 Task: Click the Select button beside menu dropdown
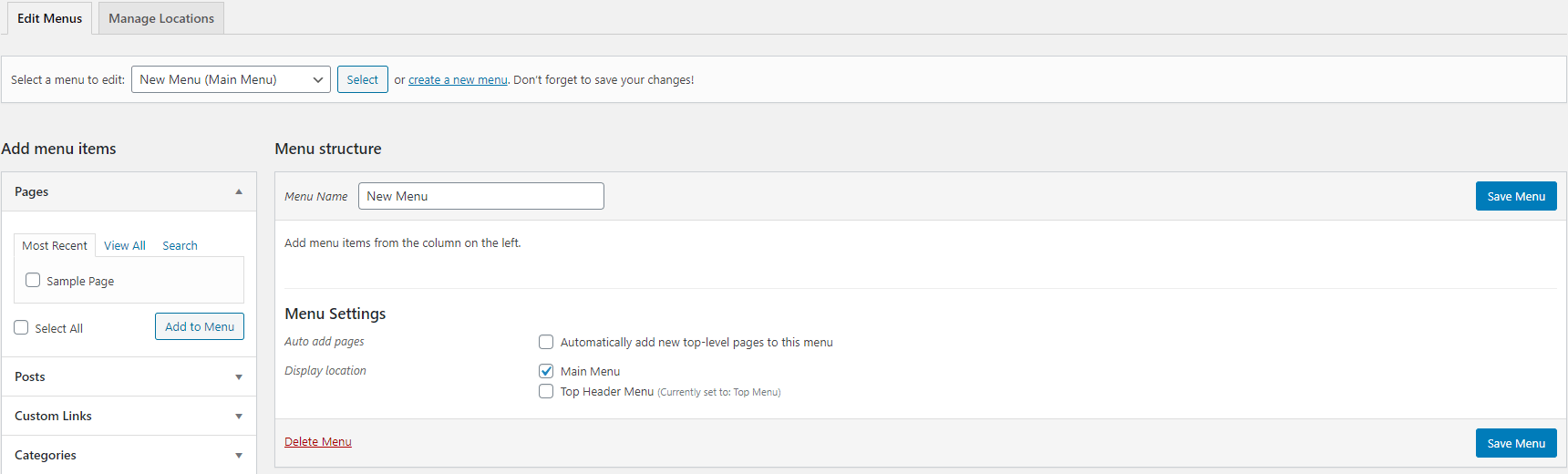point(363,79)
